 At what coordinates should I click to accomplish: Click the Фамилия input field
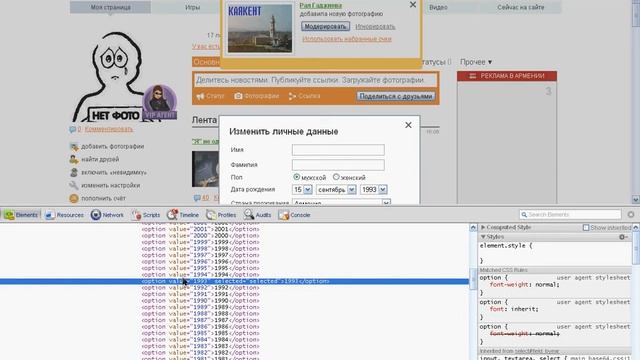coord(338,165)
